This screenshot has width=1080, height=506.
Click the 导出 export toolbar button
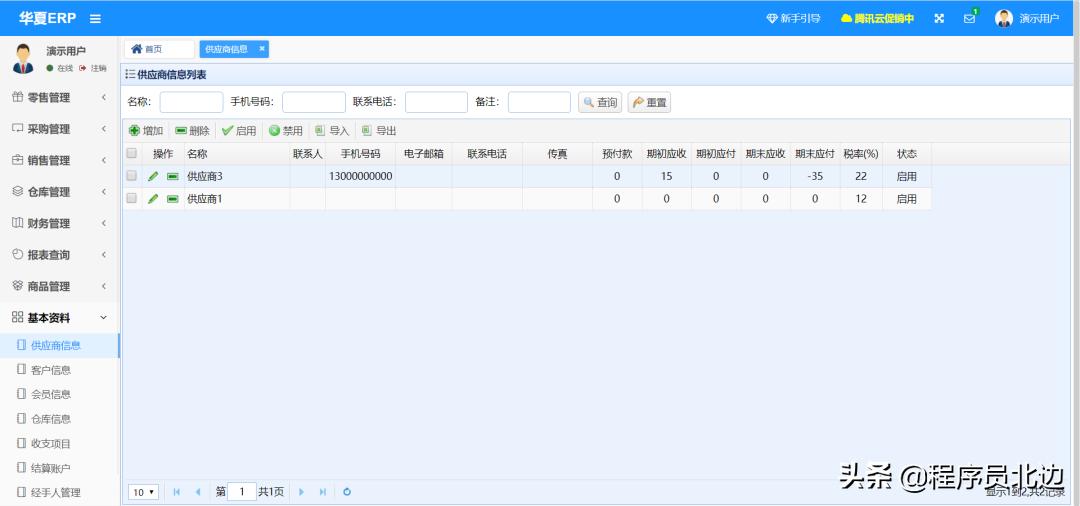(x=379, y=131)
